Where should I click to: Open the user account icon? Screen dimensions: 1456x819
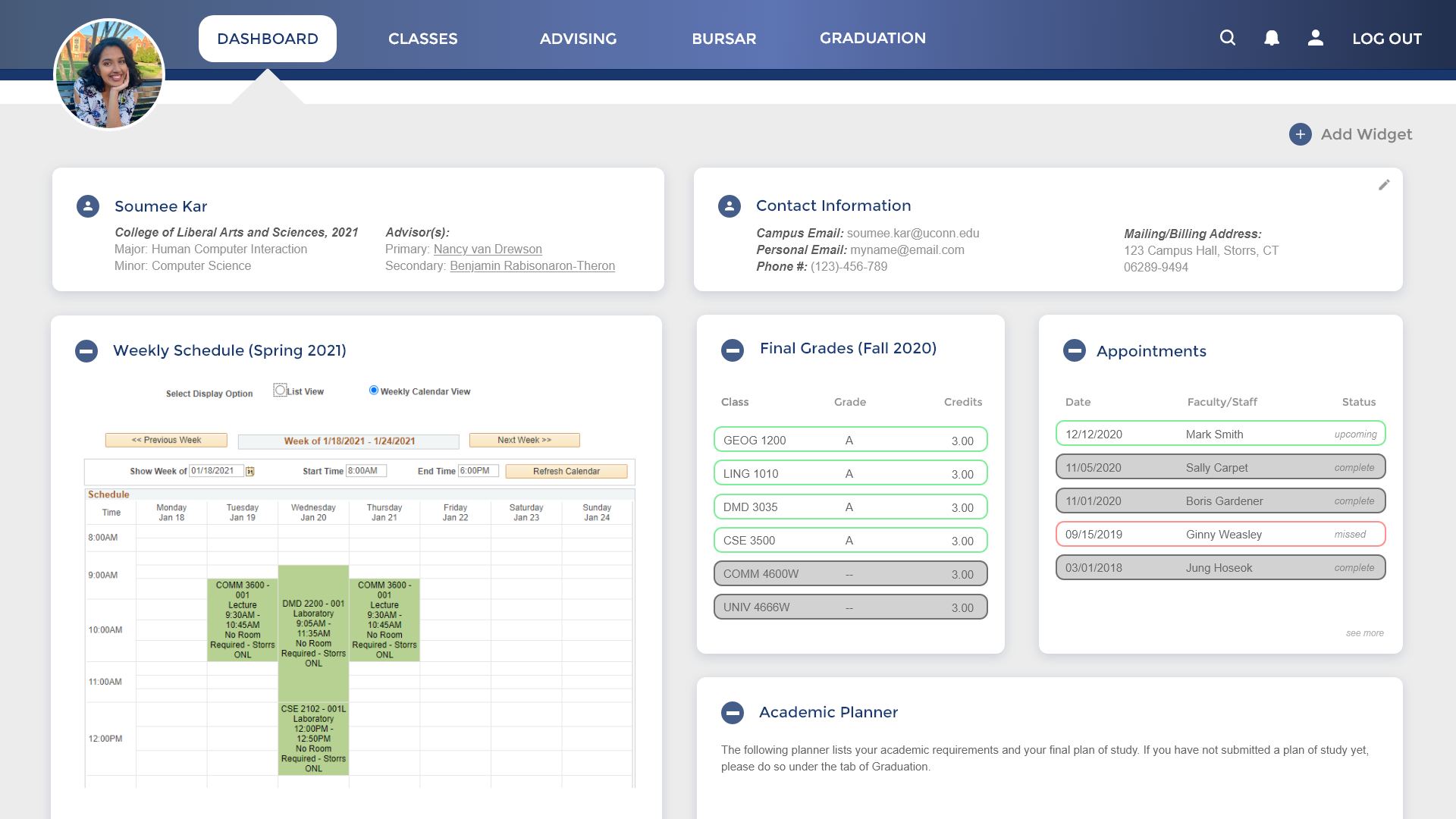tap(1316, 38)
